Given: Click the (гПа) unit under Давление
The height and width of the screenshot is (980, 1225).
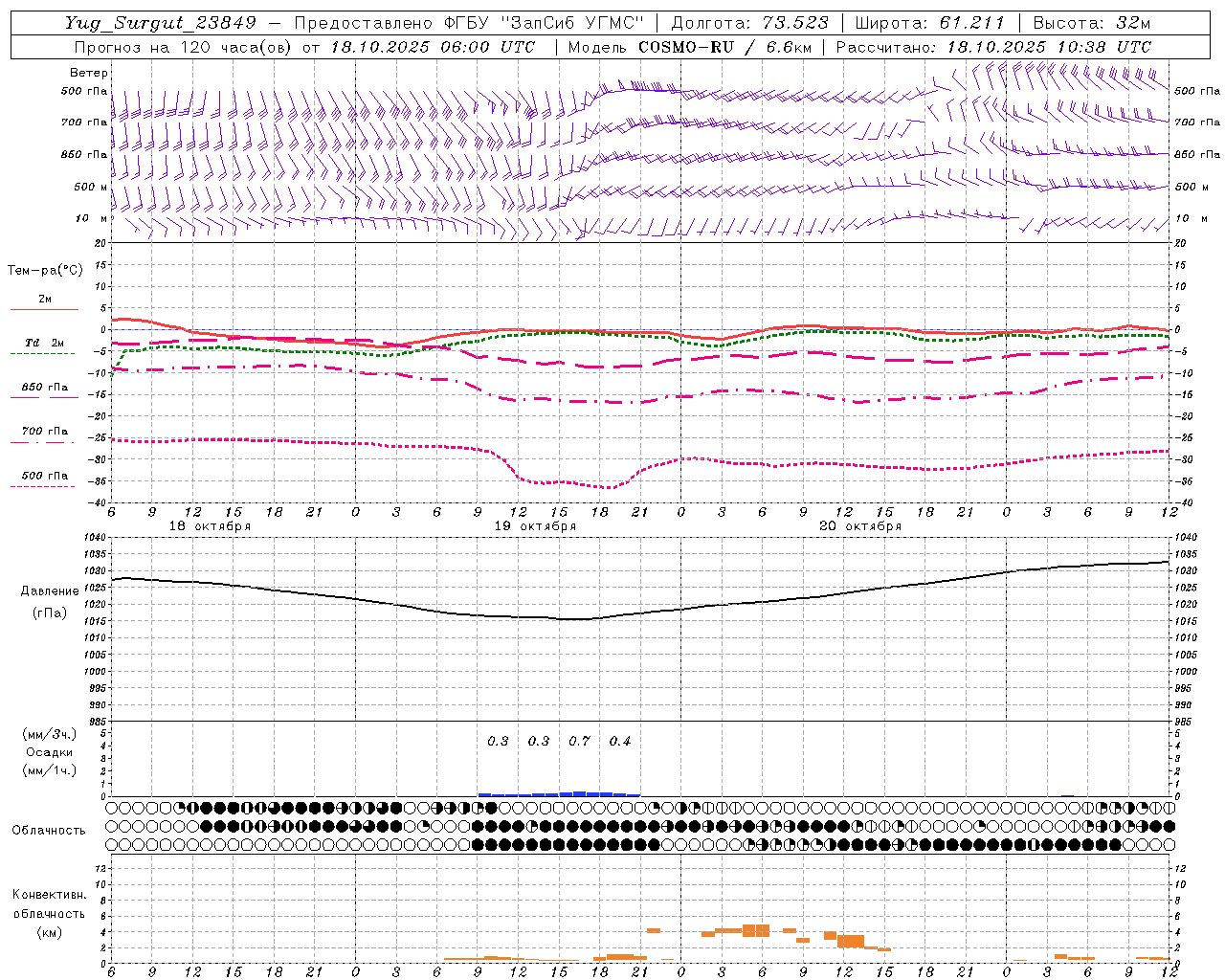Looking at the screenshot, I should [x=49, y=612].
